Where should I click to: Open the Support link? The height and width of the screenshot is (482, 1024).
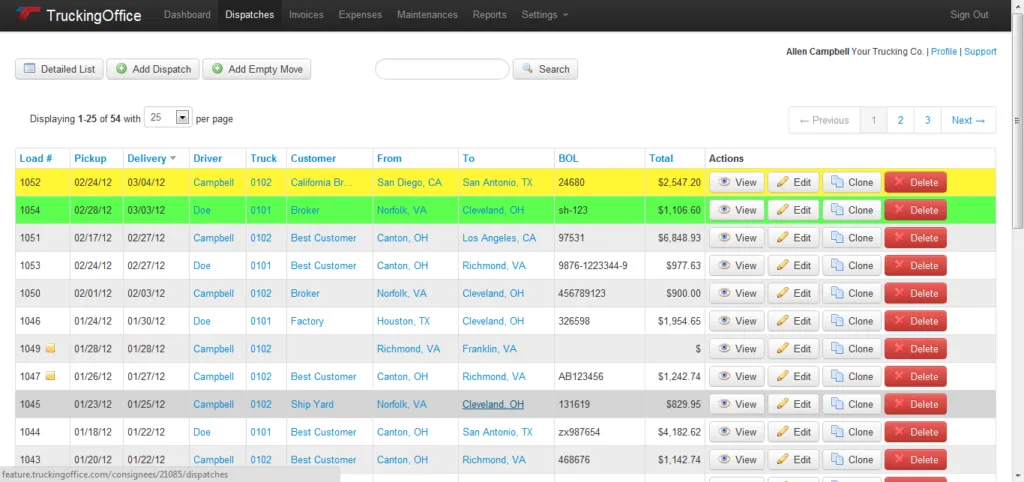coord(980,51)
